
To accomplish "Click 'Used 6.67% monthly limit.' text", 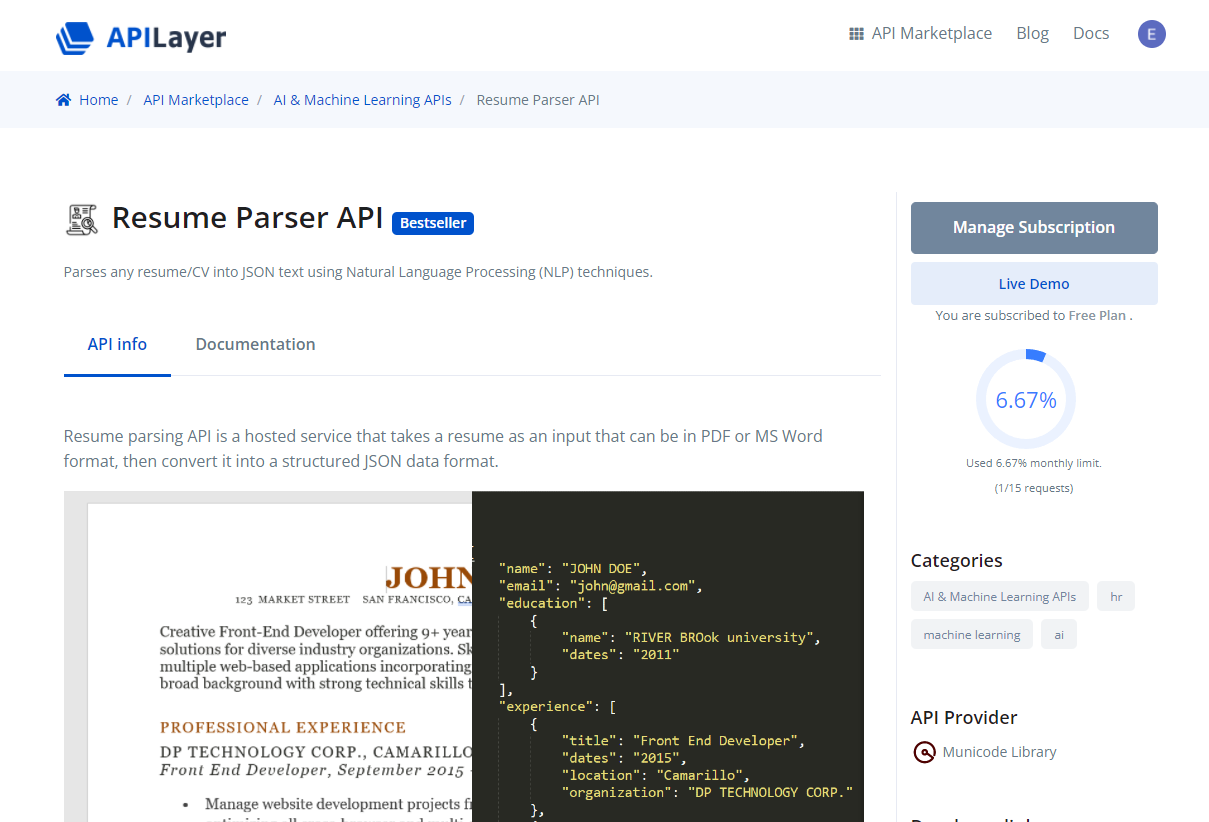I will point(1034,463).
